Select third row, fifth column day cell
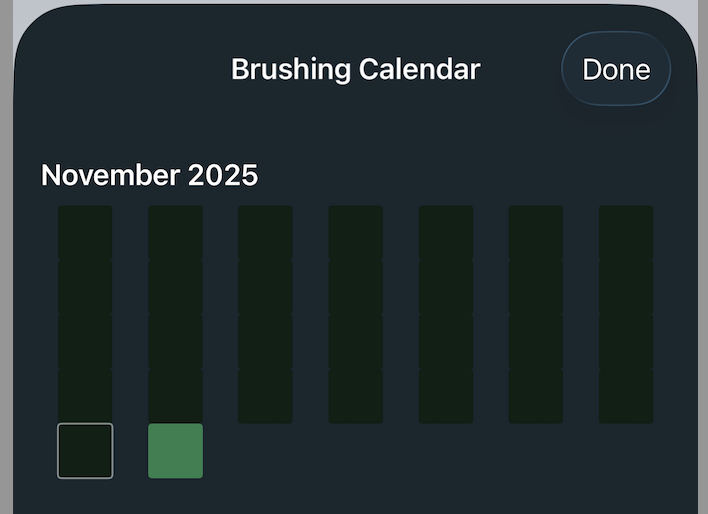Viewport: 708px width, 514px height. click(x=446, y=342)
